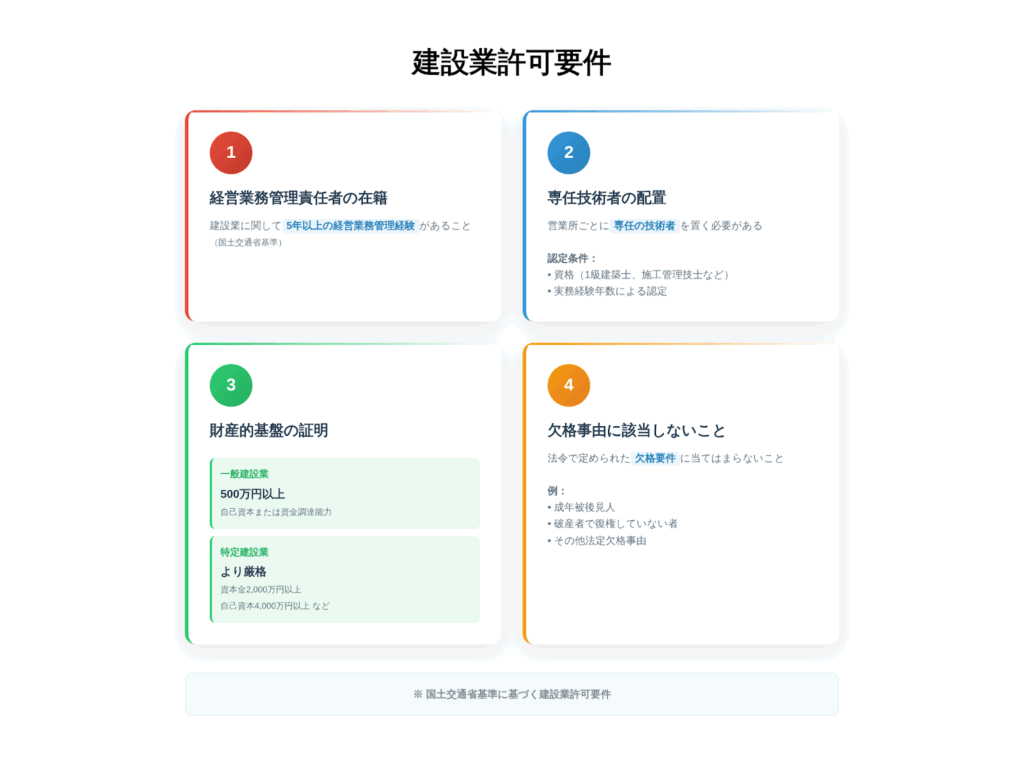Click the blue number 2 circle
The height and width of the screenshot is (759, 1024).
(568, 153)
